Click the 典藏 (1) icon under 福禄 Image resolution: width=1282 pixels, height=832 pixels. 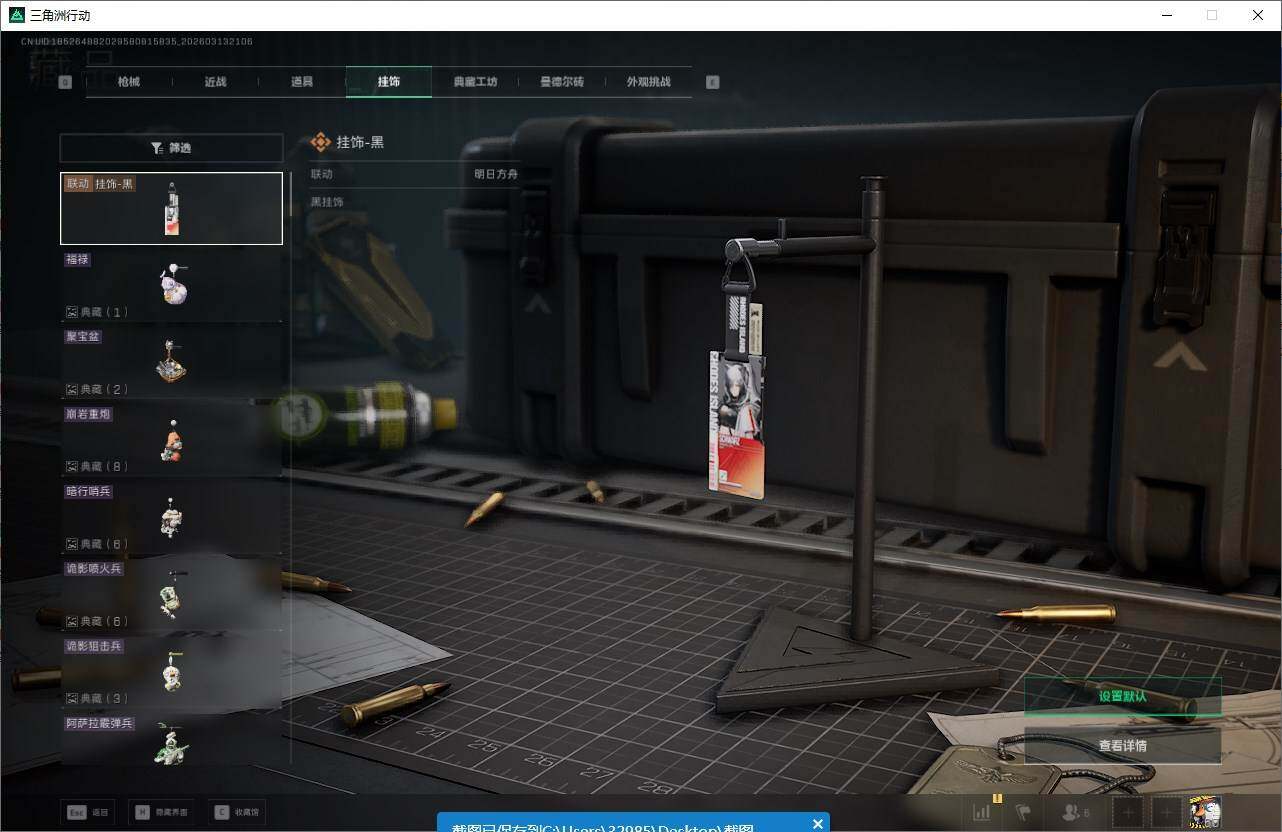pos(72,312)
